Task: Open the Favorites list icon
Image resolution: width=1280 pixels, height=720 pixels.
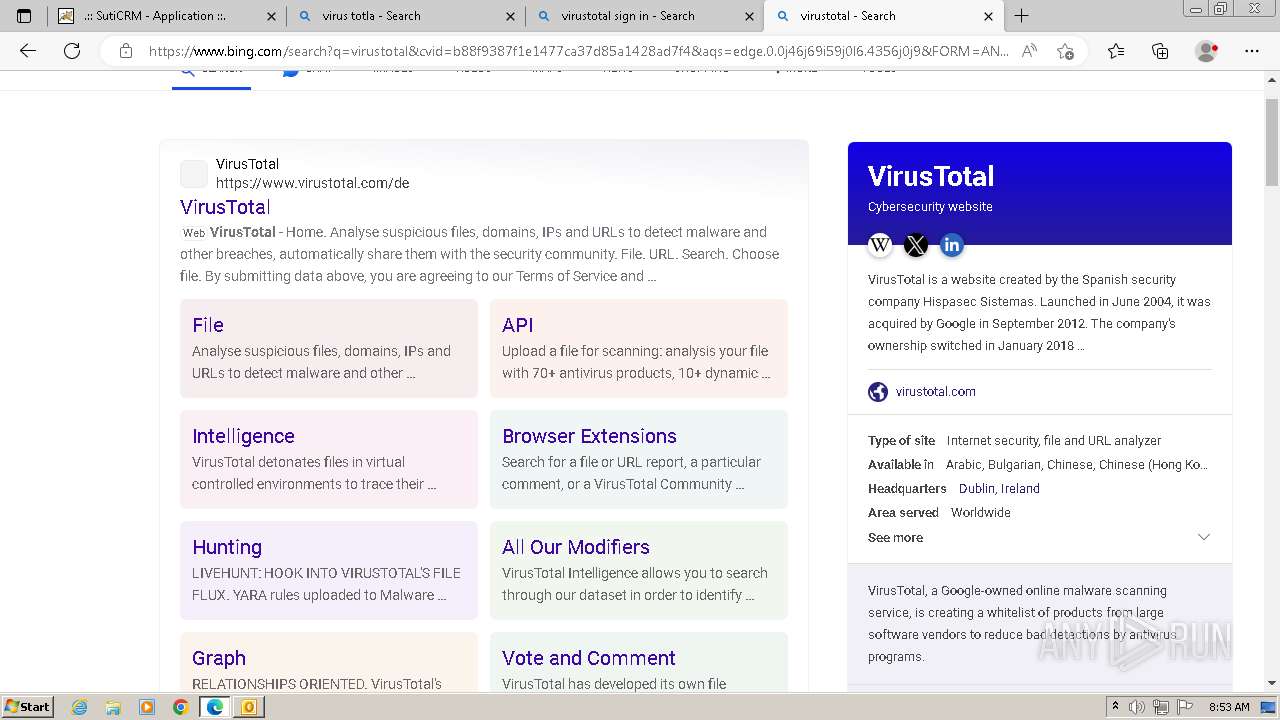Action: 1116,51
